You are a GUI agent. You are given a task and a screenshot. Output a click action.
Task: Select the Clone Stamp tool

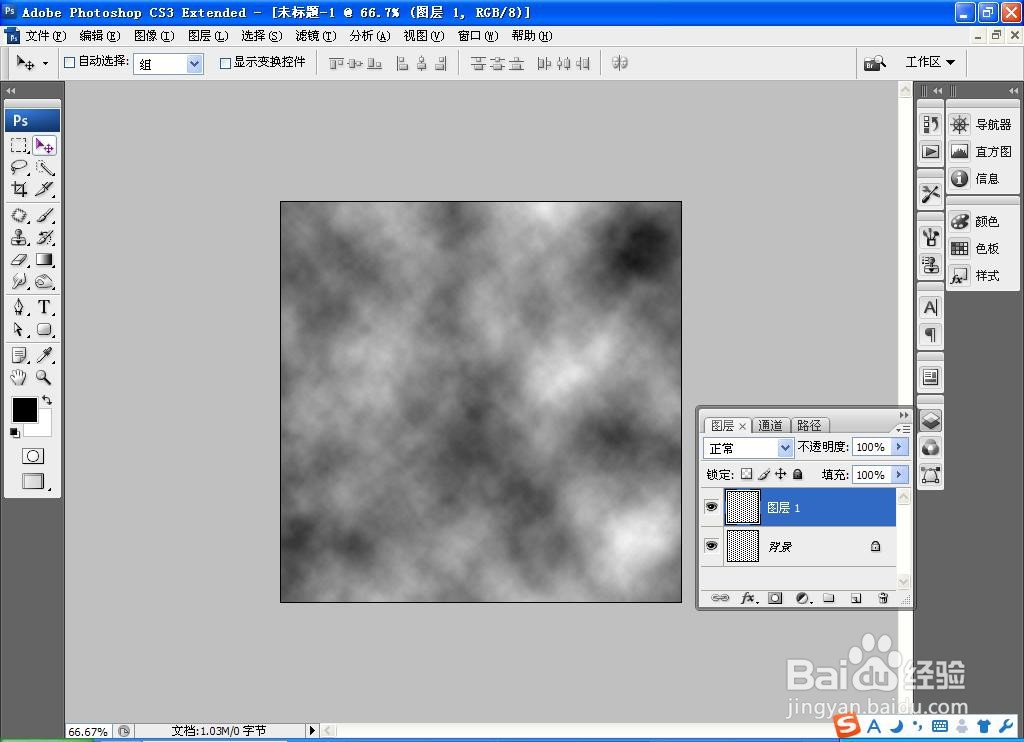click(19, 238)
